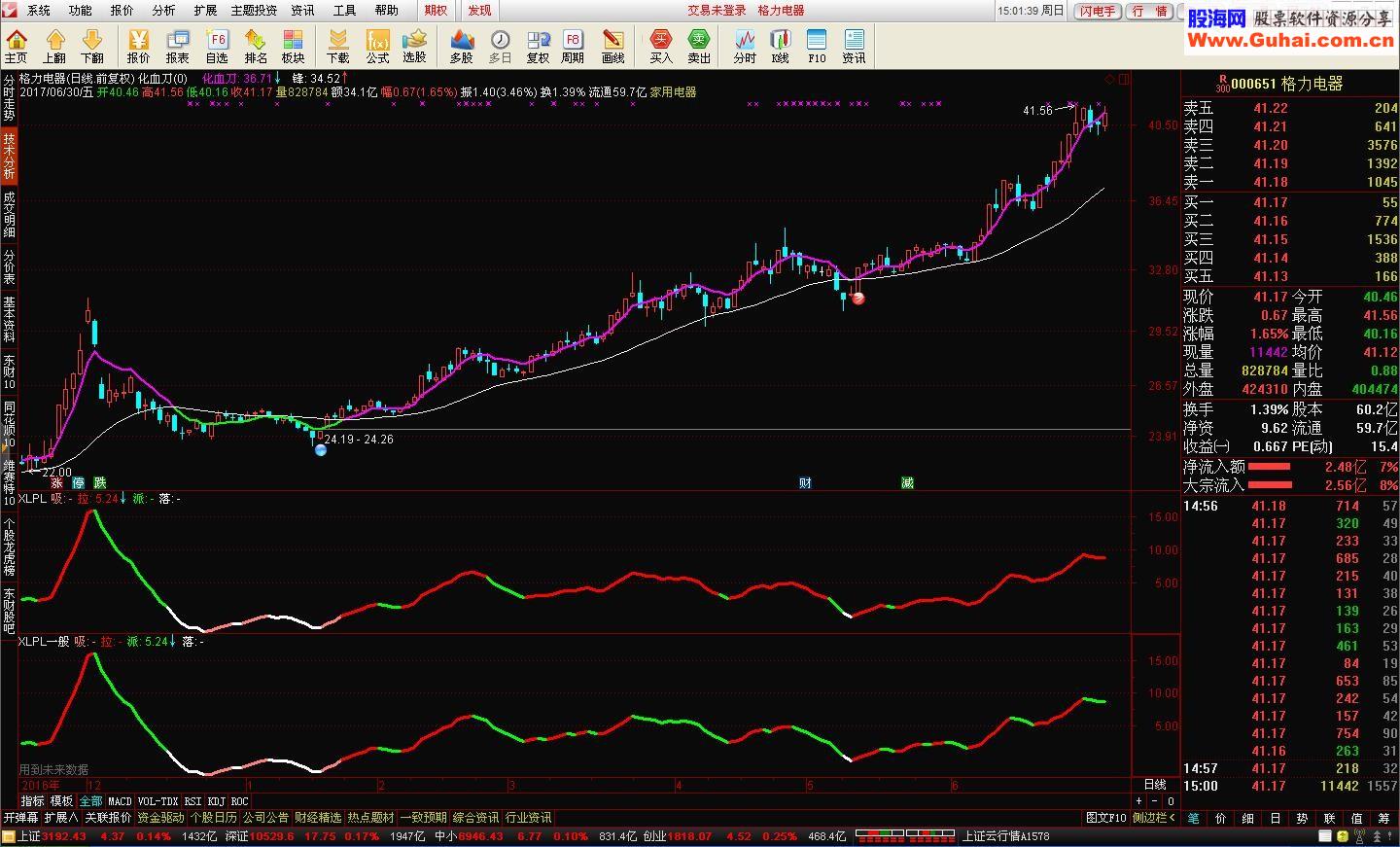Select the 个股龙虎榜 sidebar tab
The height and width of the screenshot is (847, 1400).
[9, 547]
